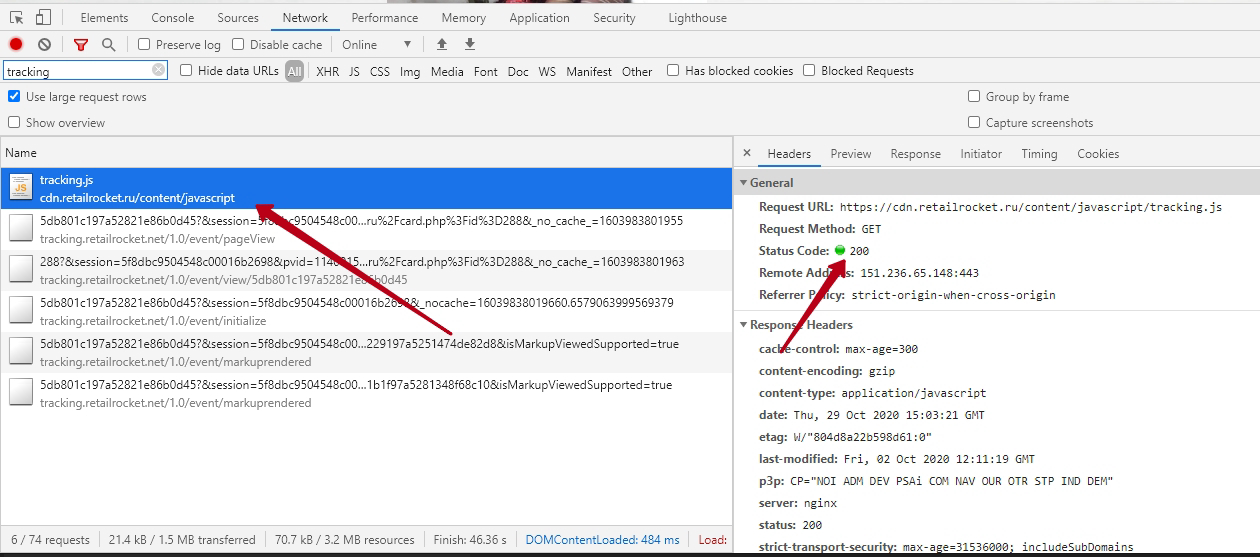Collapse the General section

pyautogui.click(x=743, y=183)
